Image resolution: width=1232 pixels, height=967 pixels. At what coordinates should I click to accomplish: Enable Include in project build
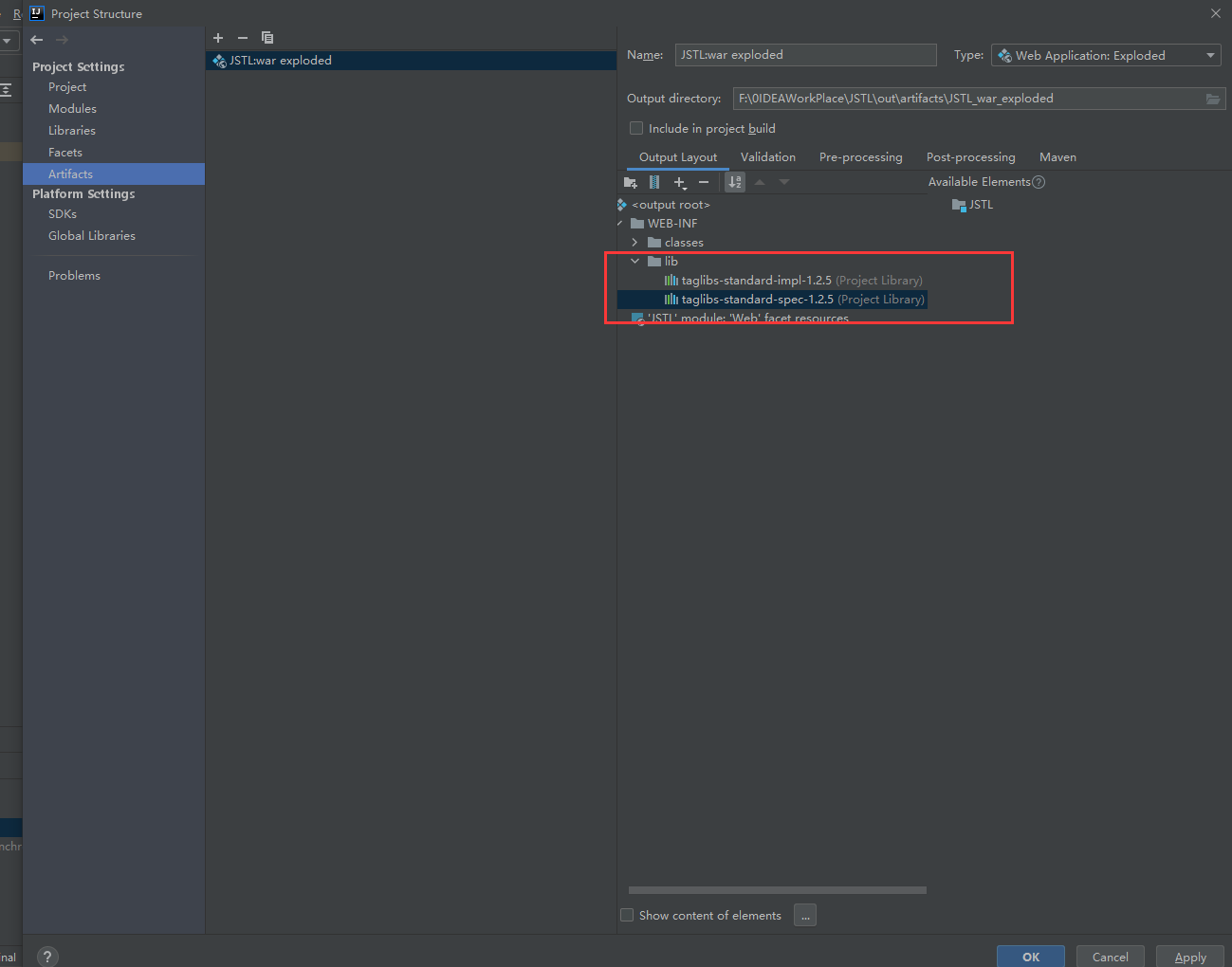pos(636,129)
